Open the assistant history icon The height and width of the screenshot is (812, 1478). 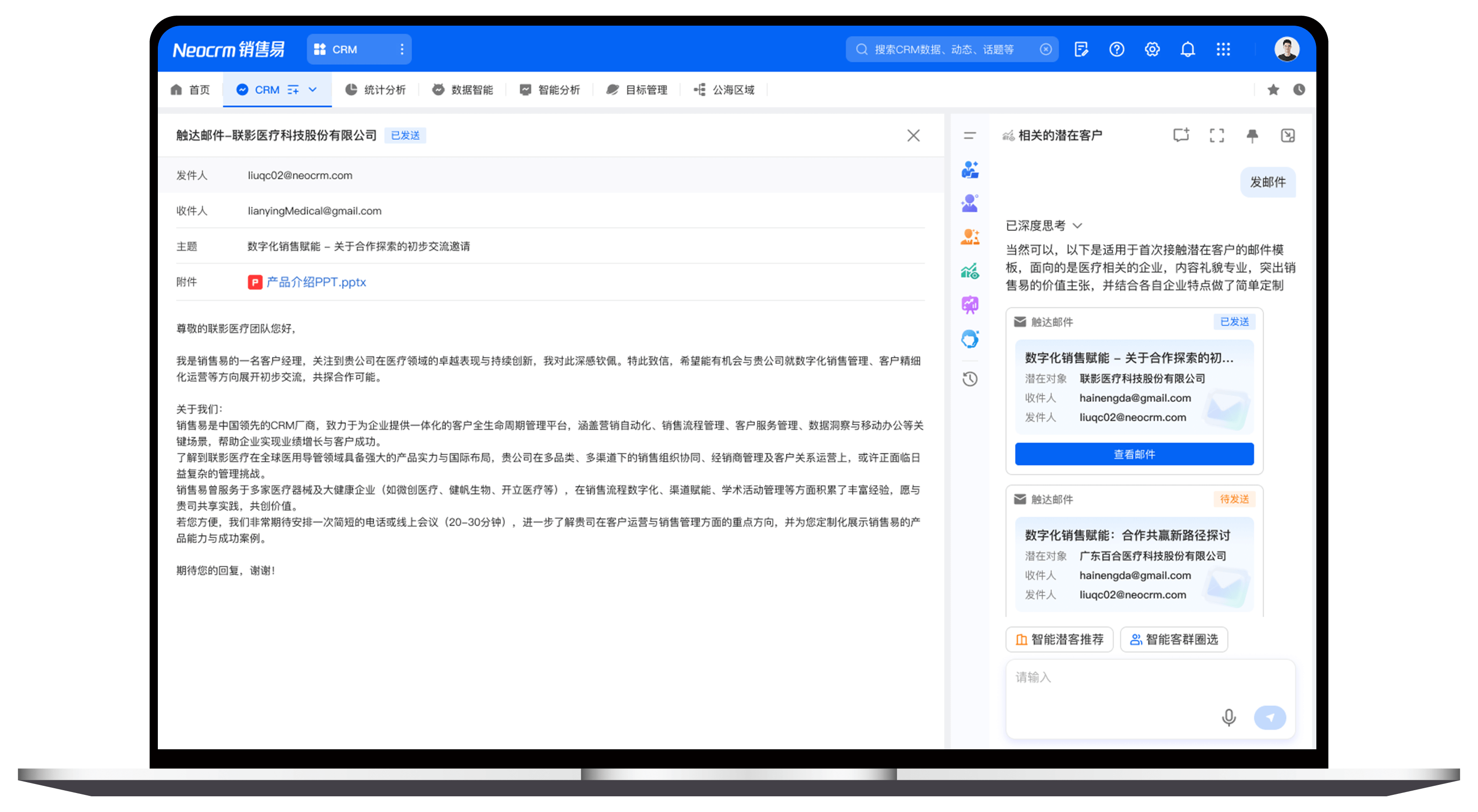click(x=970, y=379)
